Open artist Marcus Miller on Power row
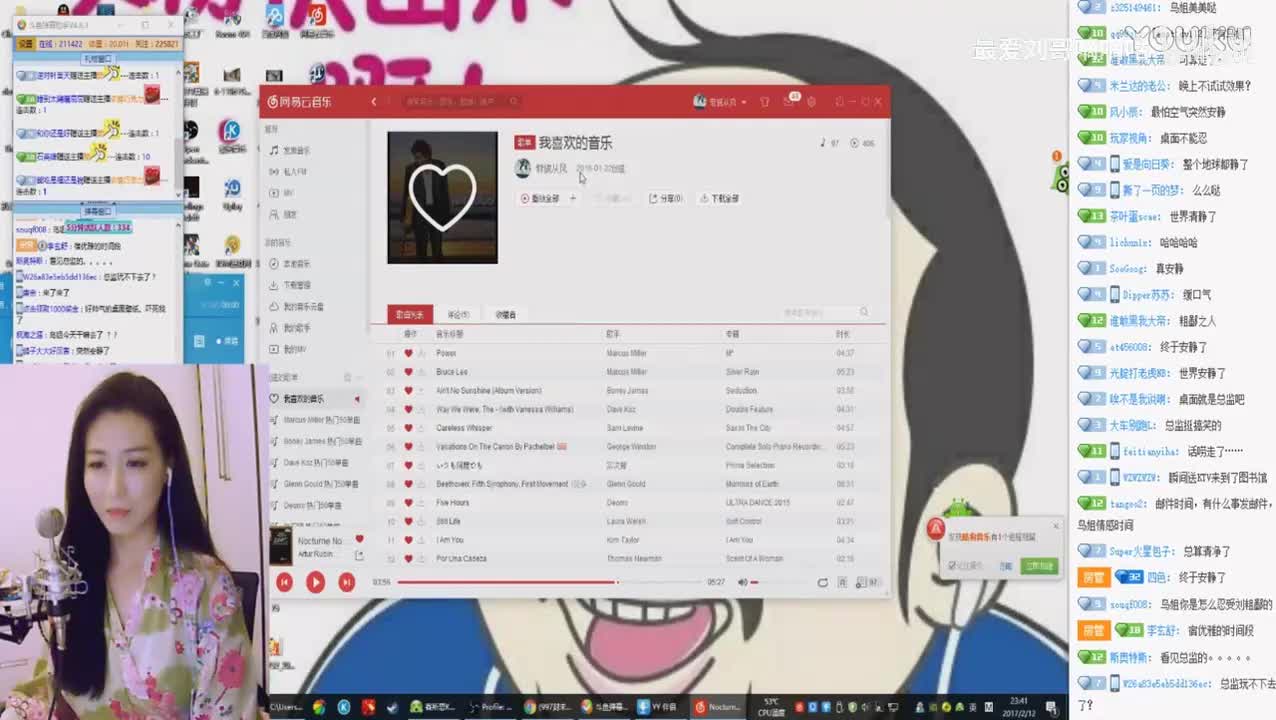Screen dimensions: 1276x720 [x=626, y=353]
